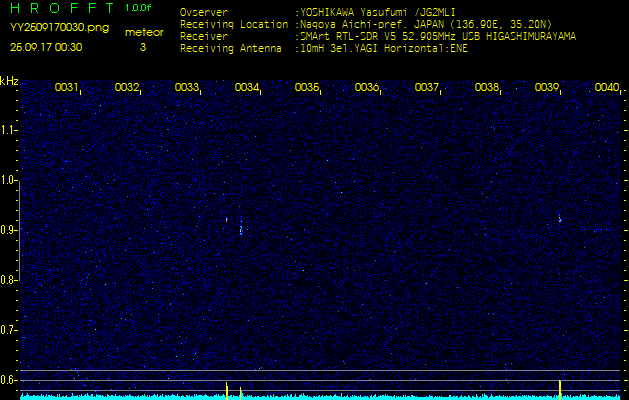Select the Receiving Location text line

pyautogui.click(x=376, y=24)
